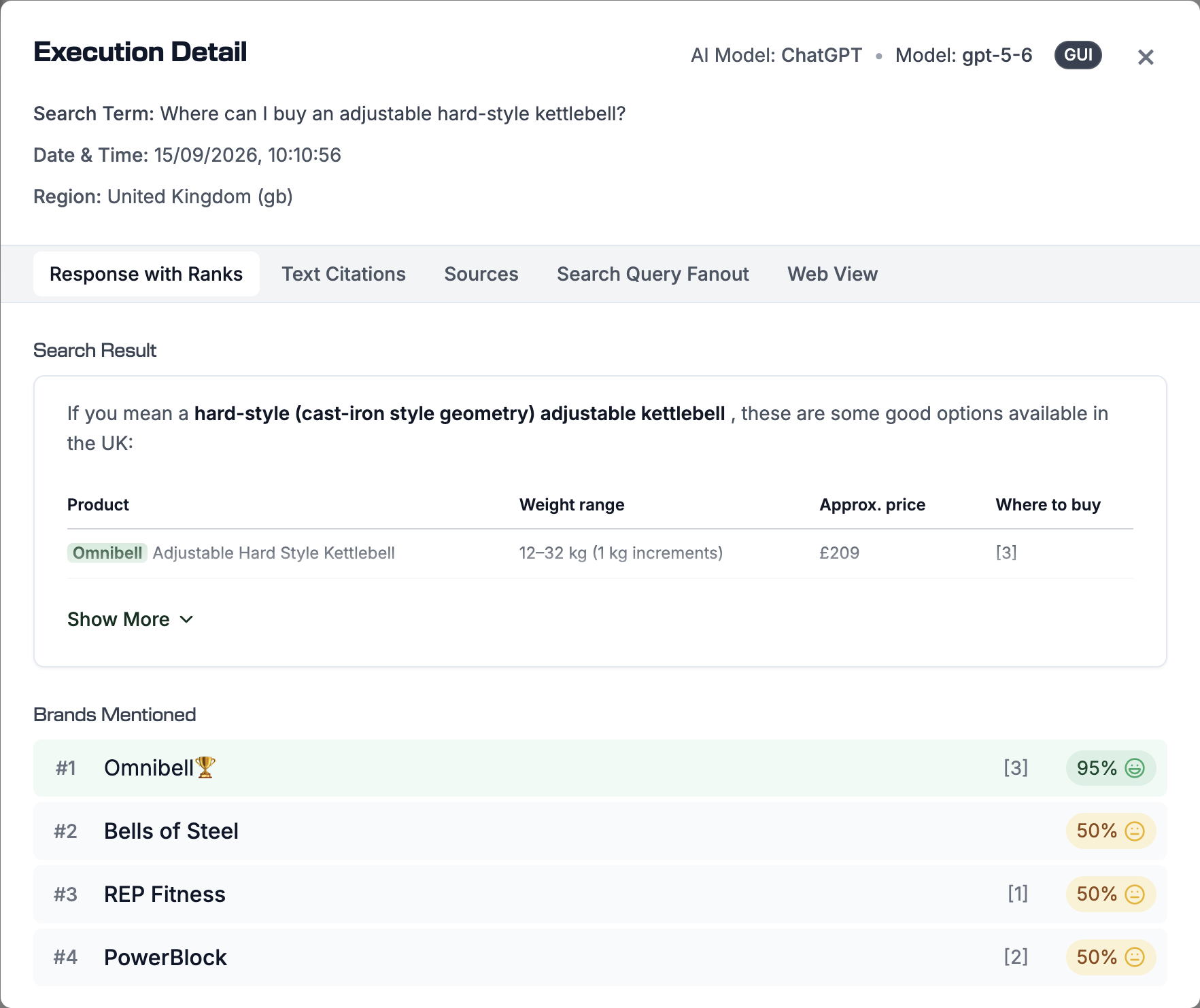Viewport: 1200px width, 1008px height.
Task: Open the Sources tab
Action: 481,274
